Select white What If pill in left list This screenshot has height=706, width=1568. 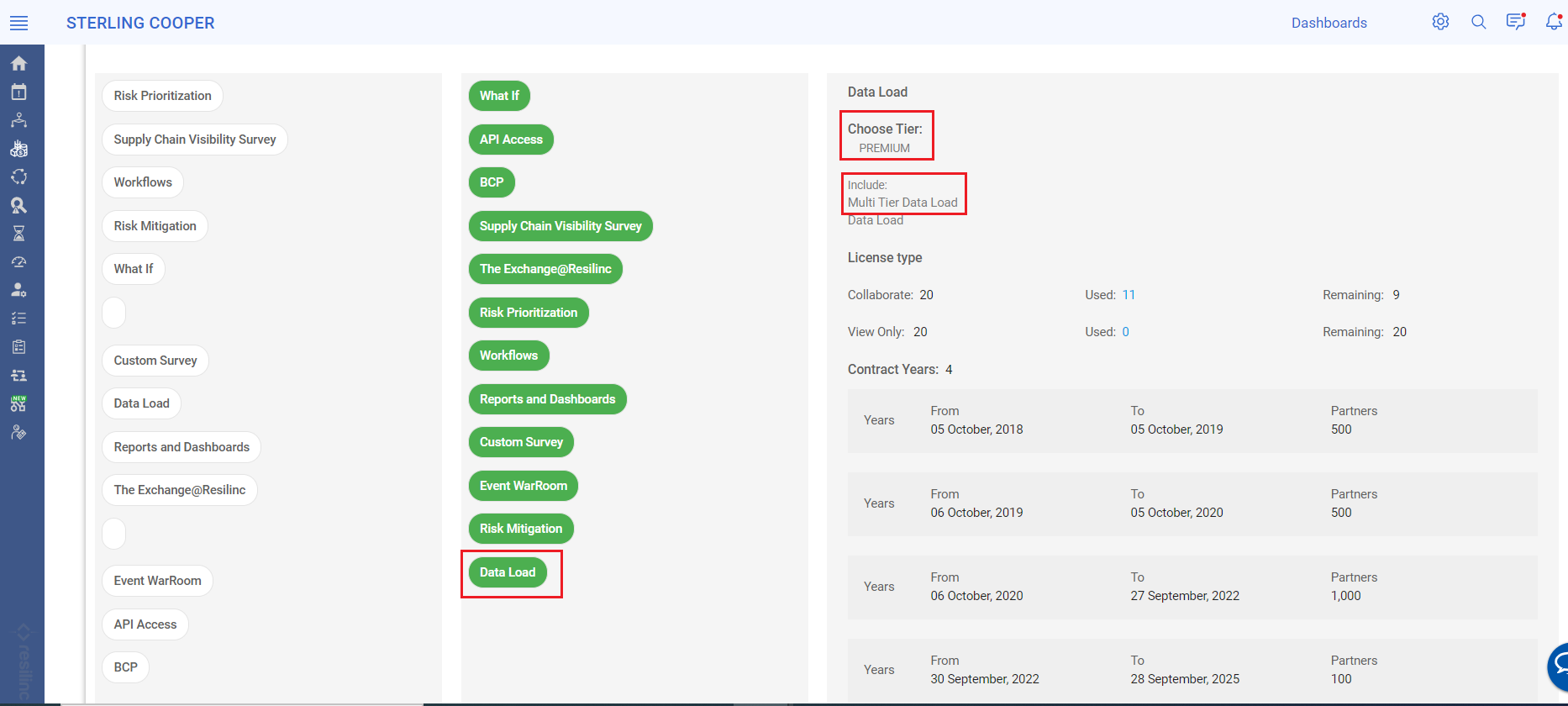pos(134,269)
